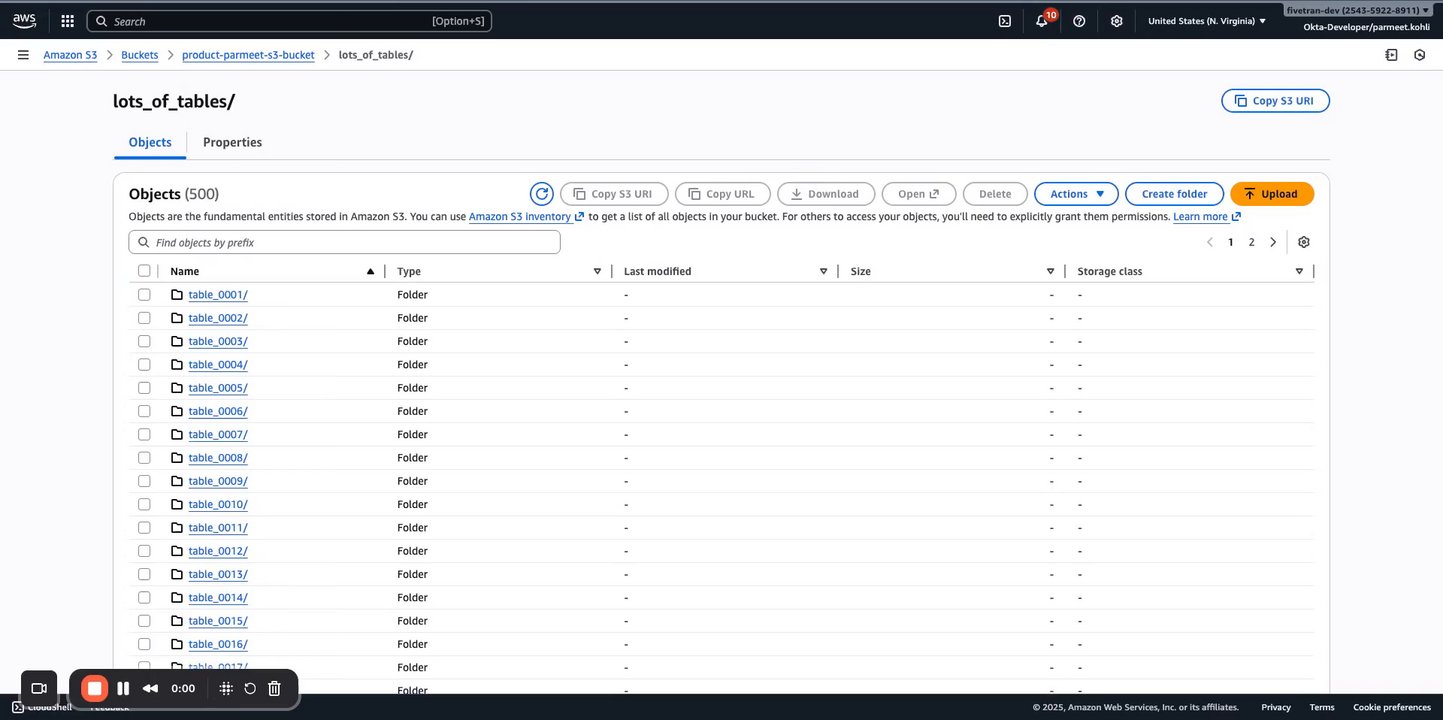Check the table_0012/ row checkbox
The image size is (1443, 720).
click(144, 551)
